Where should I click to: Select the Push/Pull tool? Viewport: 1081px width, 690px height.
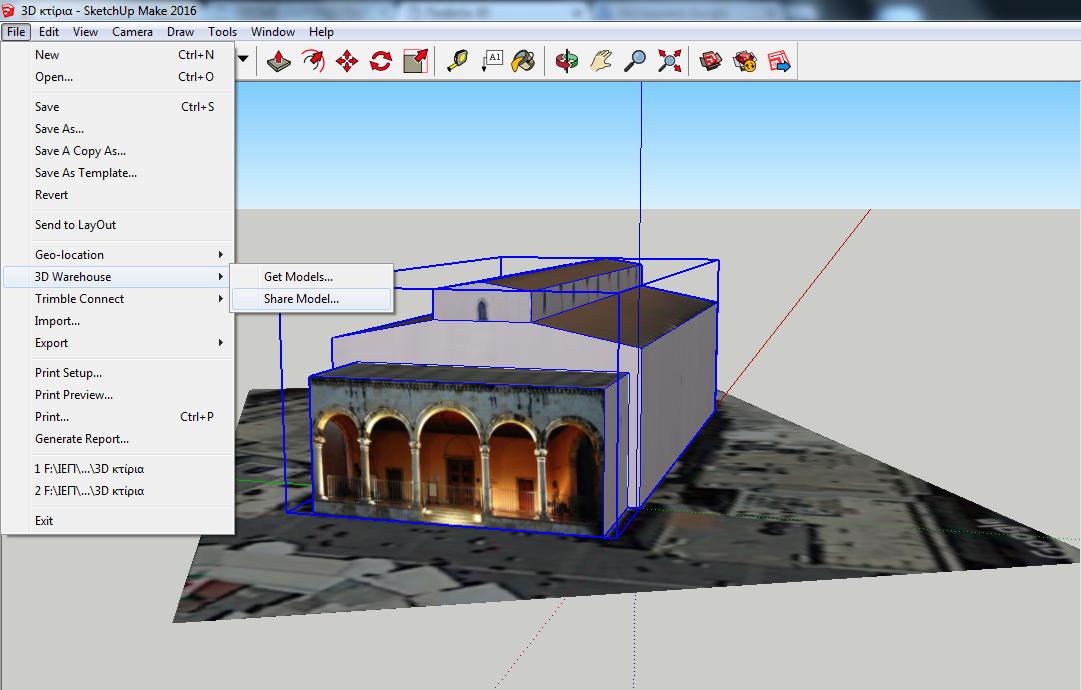[279, 61]
